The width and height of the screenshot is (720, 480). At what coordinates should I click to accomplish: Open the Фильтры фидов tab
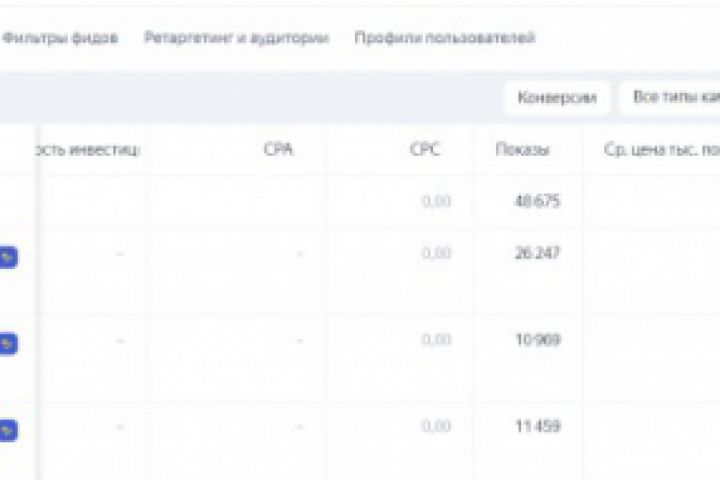tap(59, 39)
